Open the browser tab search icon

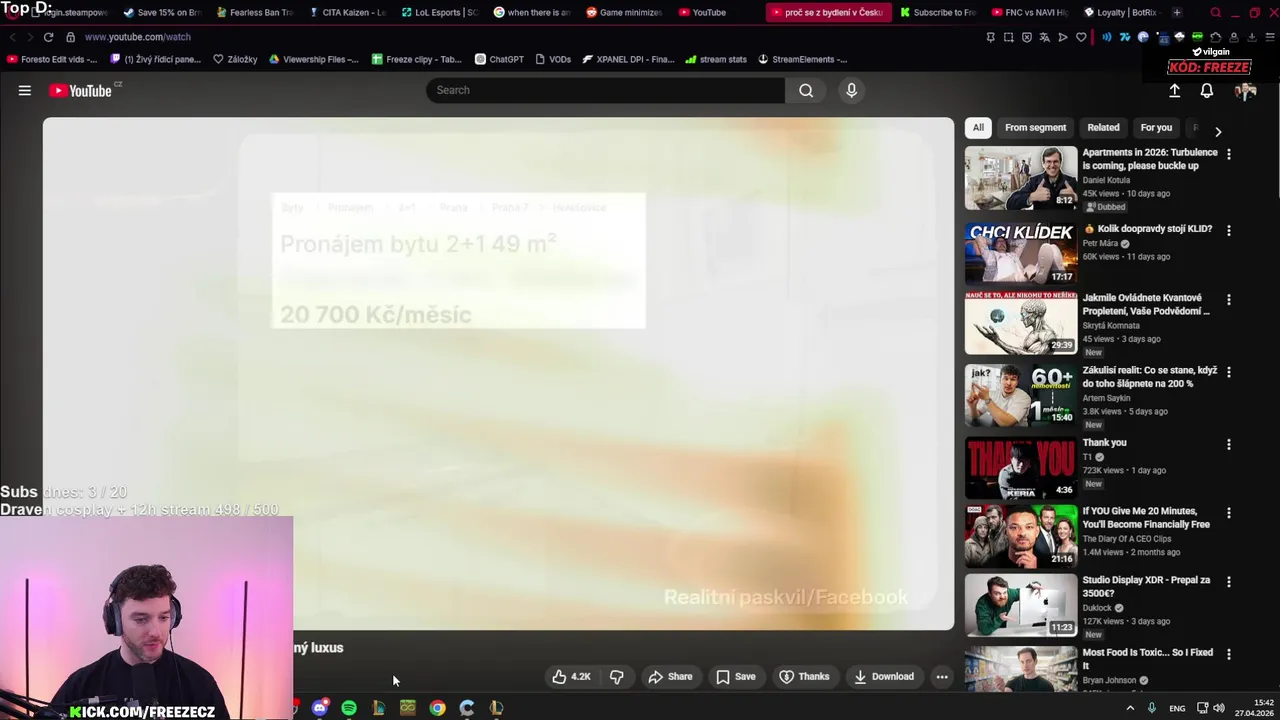coord(1215,12)
